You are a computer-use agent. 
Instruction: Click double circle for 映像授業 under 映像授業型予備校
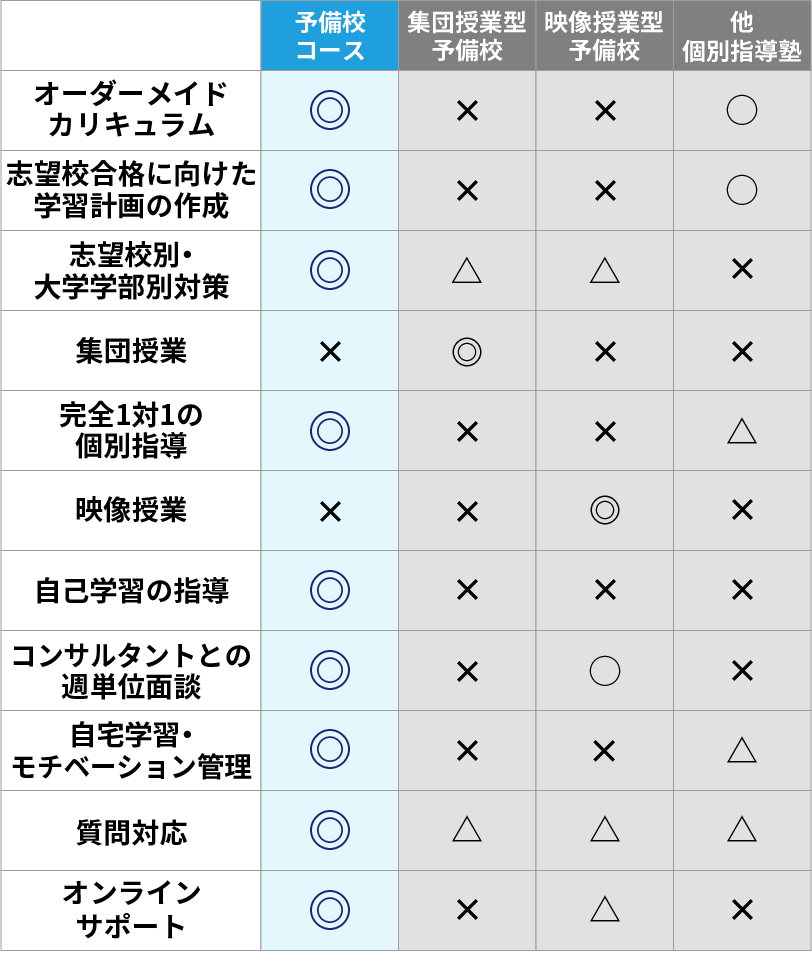[604, 510]
